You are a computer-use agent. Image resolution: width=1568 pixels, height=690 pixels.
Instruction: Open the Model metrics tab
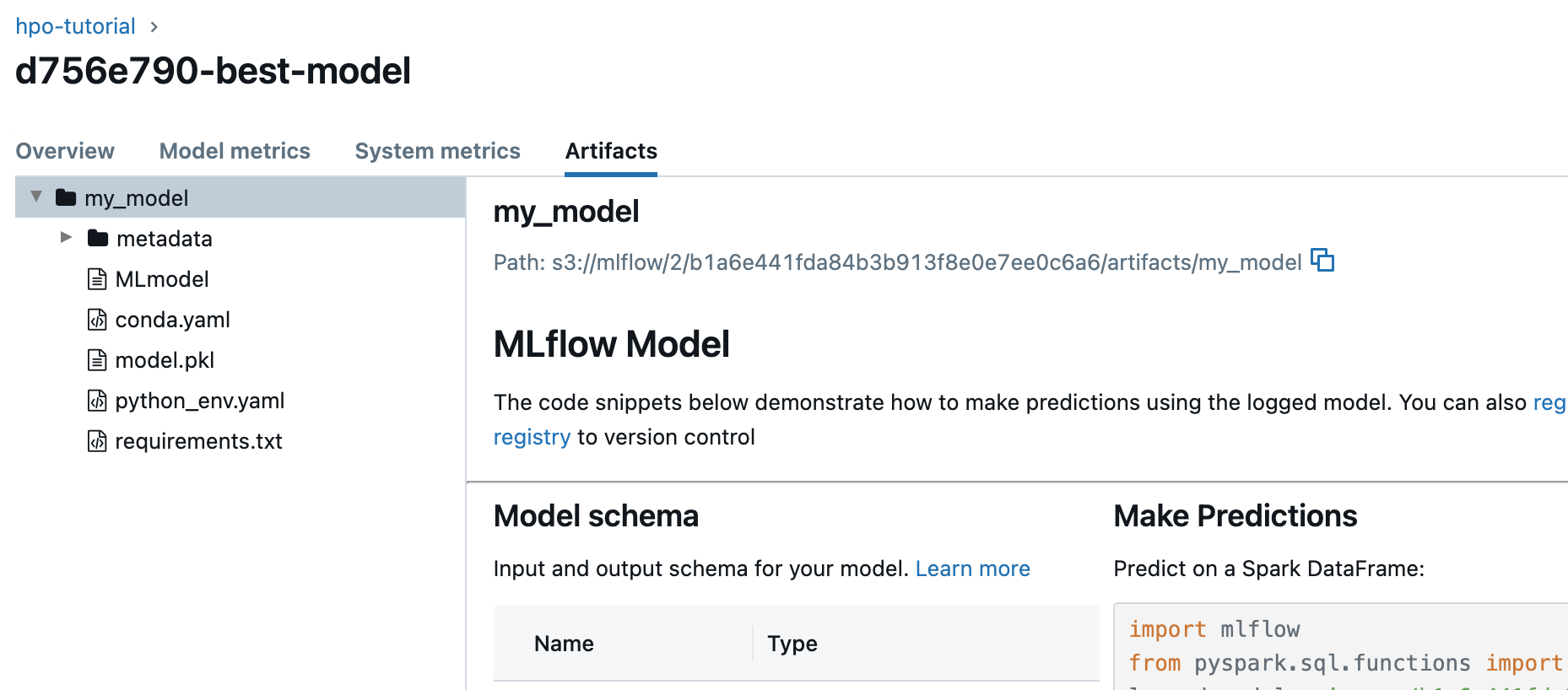pyautogui.click(x=235, y=151)
